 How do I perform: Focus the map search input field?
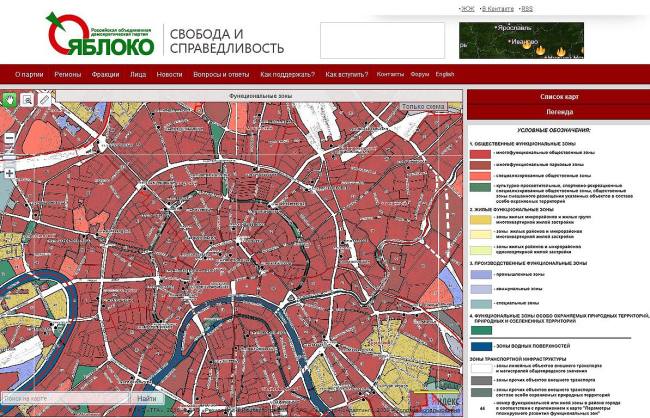[x=63, y=399]
